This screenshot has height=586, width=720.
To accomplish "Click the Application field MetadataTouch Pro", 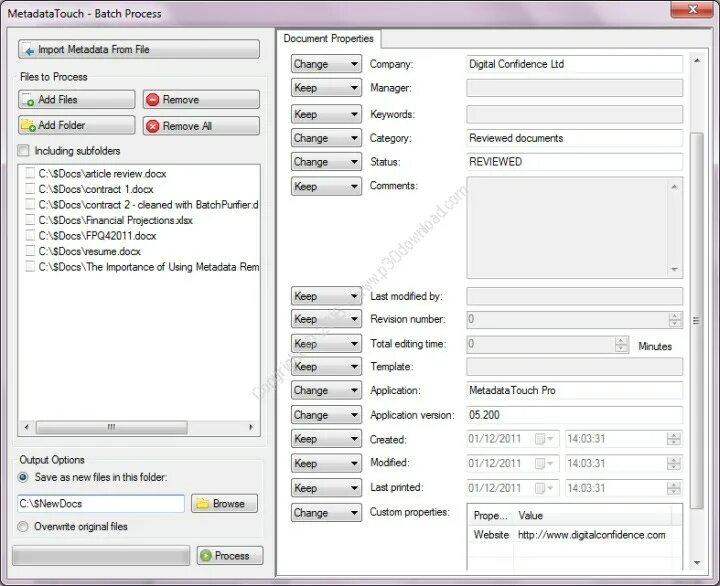I will coord(574,390).
